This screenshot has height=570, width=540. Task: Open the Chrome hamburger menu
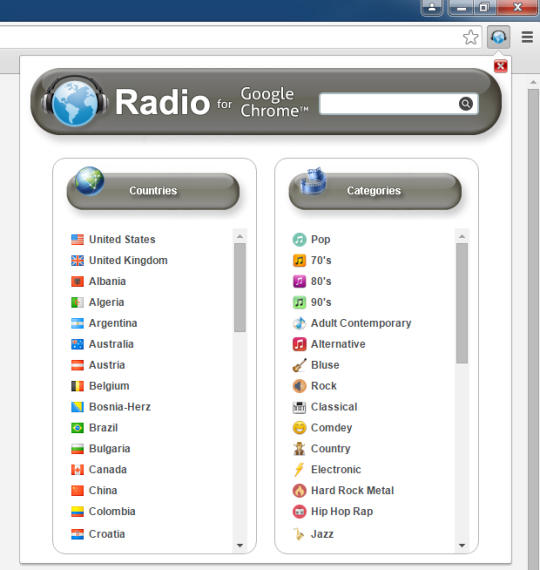(x=527, y=37)
